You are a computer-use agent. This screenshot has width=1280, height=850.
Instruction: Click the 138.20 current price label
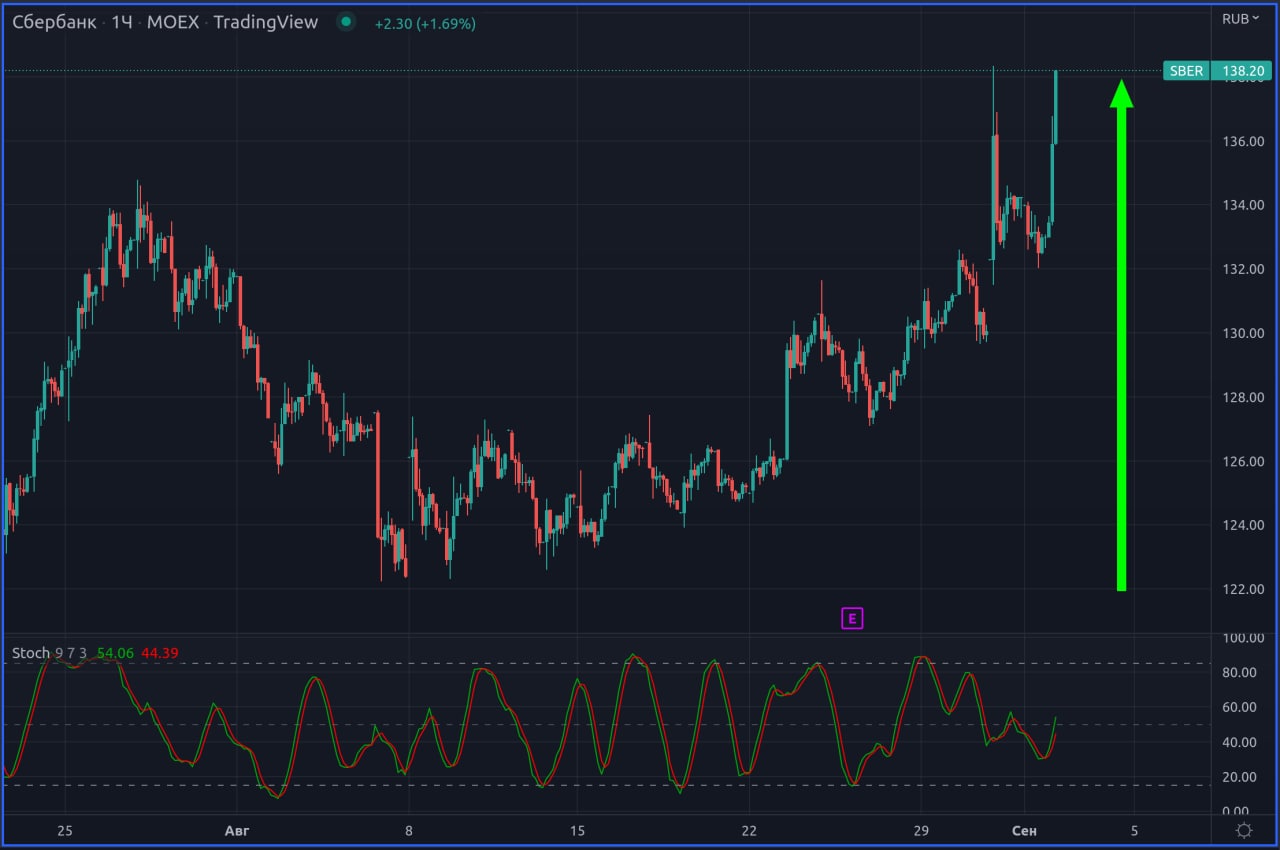pyautogui.click(x=1241, y=71)
